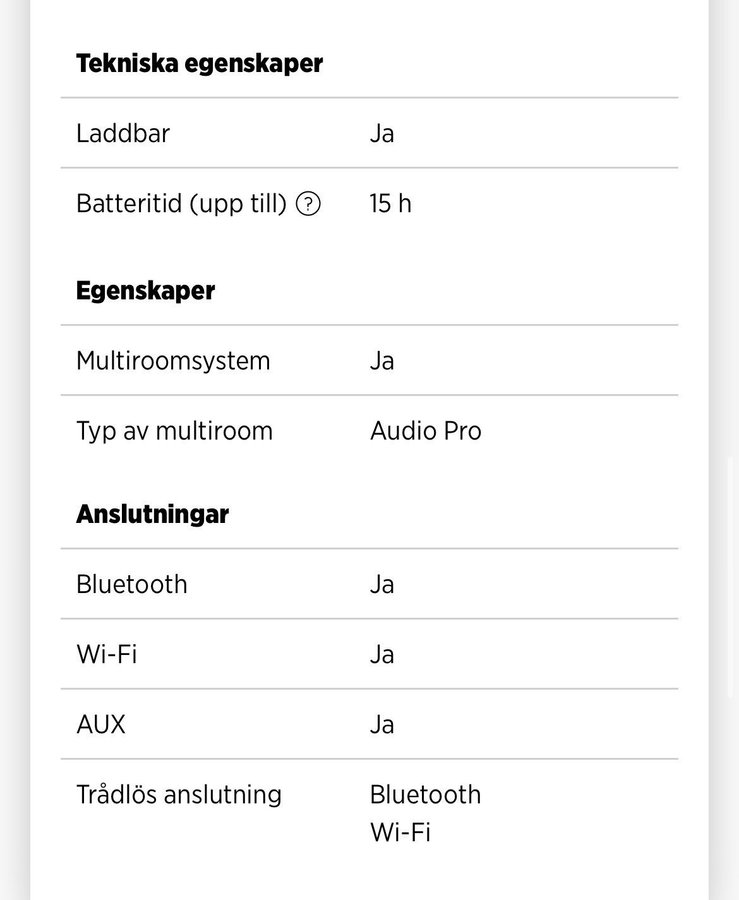Click the 15 h battery value
The image size is (739, 900).
point(390,204)
